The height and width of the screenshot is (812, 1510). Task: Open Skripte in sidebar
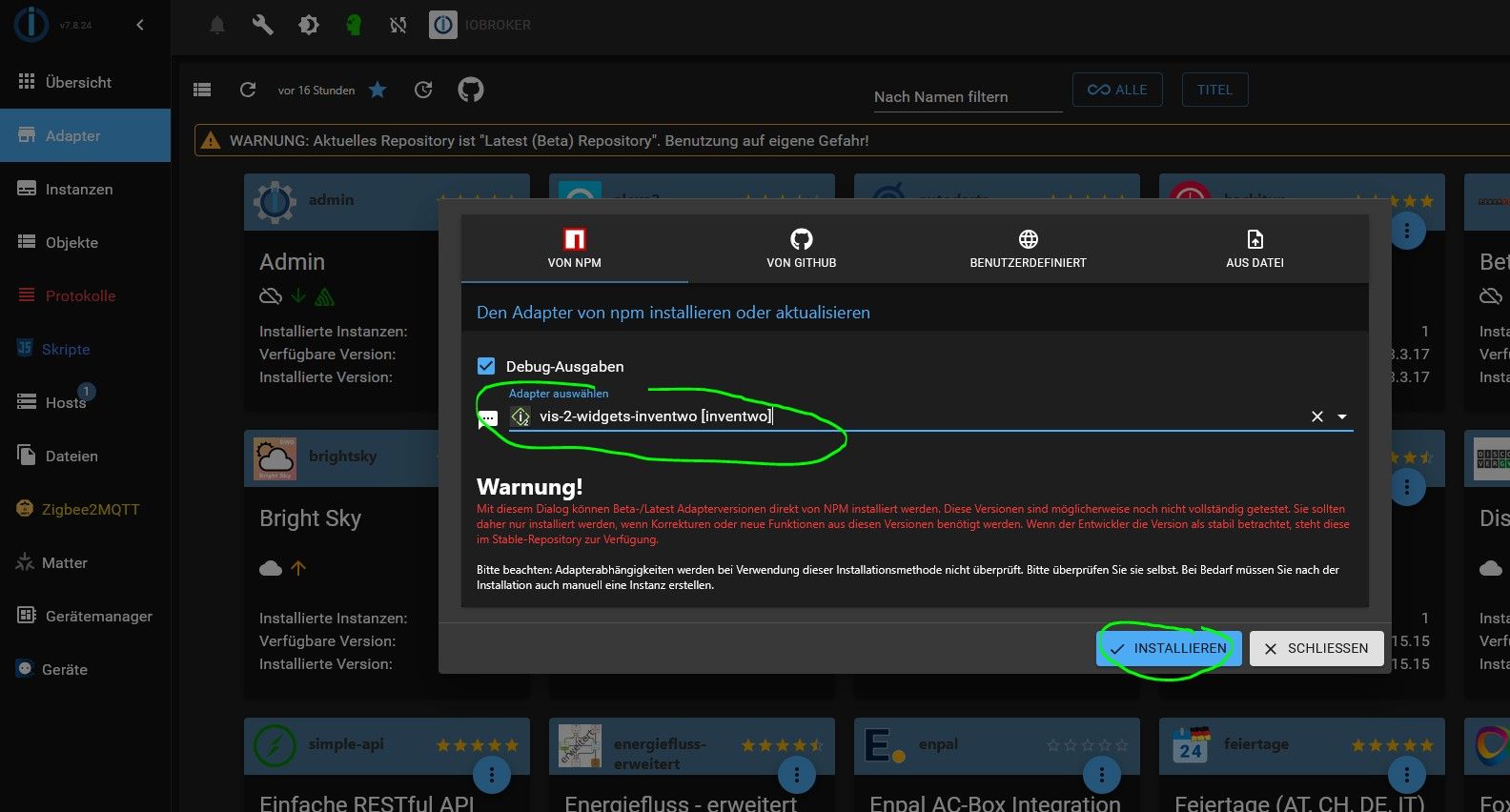pos(85,349)
